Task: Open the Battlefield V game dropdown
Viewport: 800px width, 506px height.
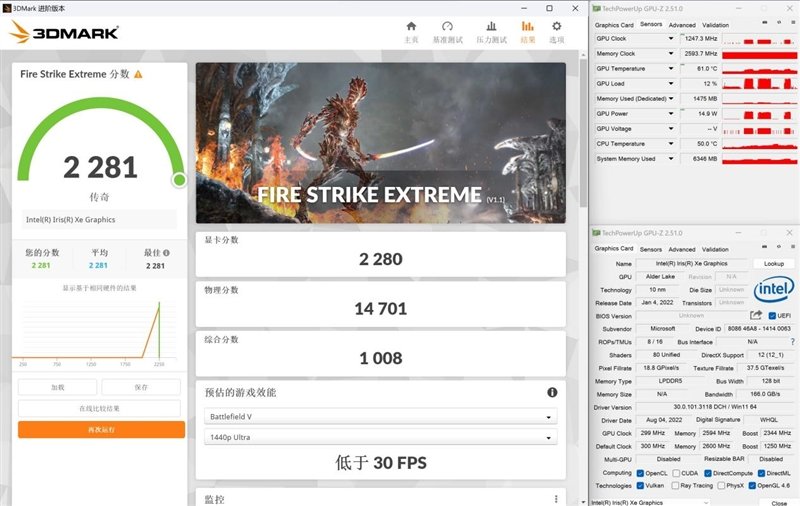Action: [x=381, y=417]
